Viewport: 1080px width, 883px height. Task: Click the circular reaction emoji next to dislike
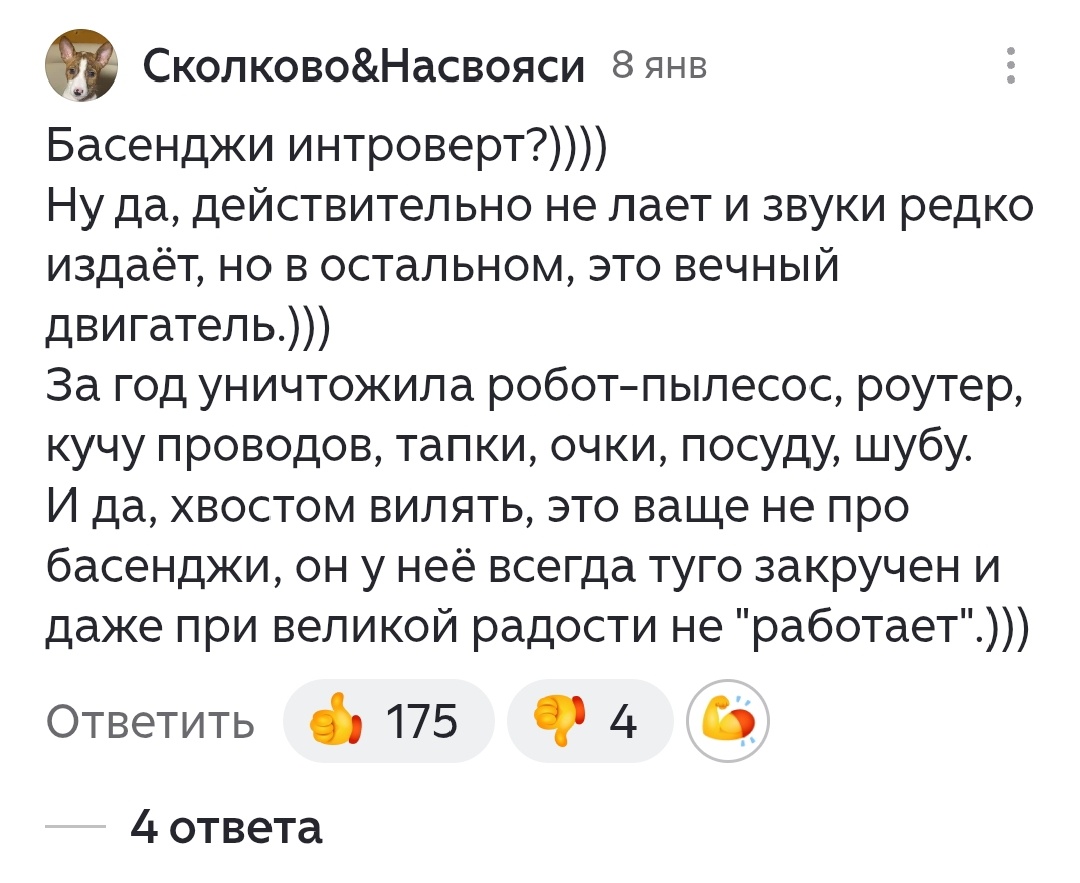point(729,720)
